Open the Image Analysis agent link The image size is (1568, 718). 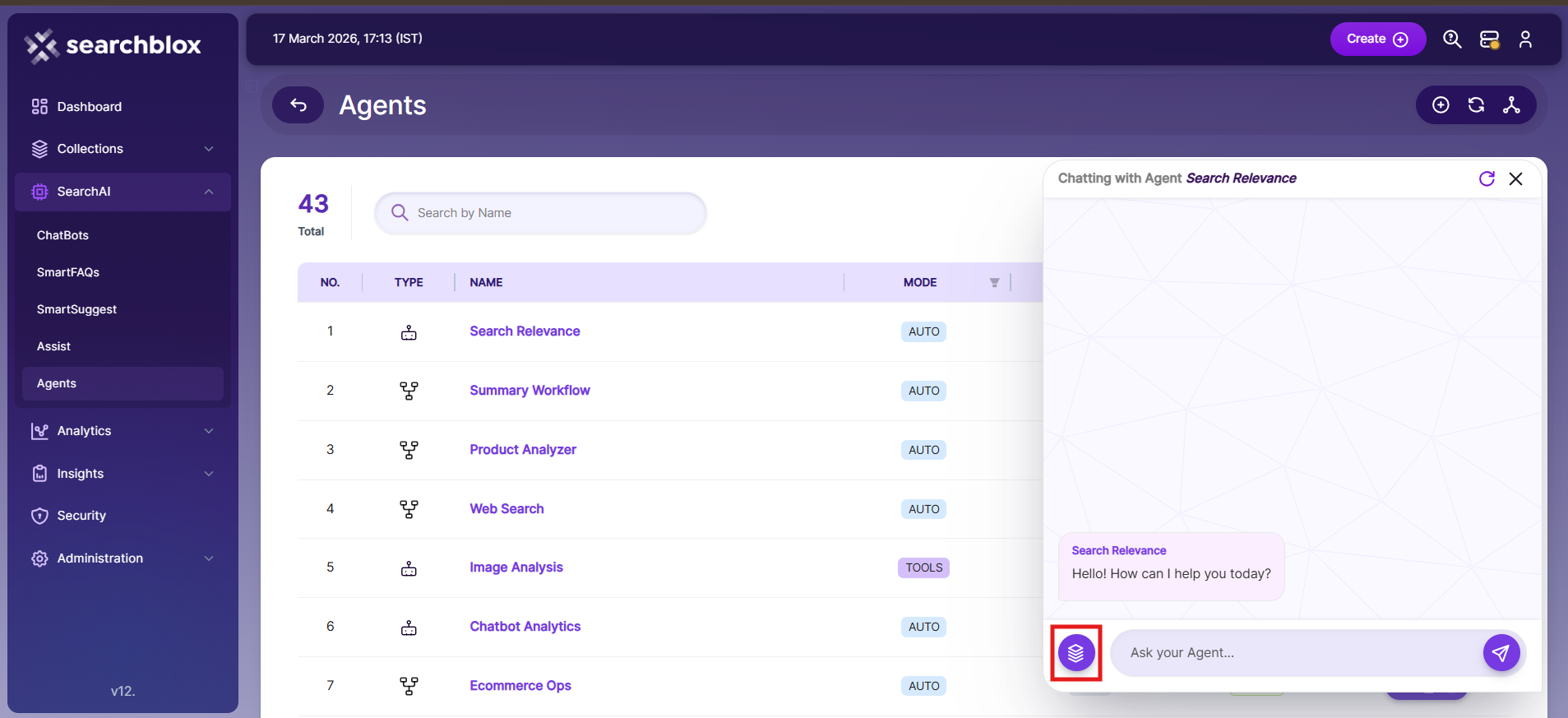(516, 567)
